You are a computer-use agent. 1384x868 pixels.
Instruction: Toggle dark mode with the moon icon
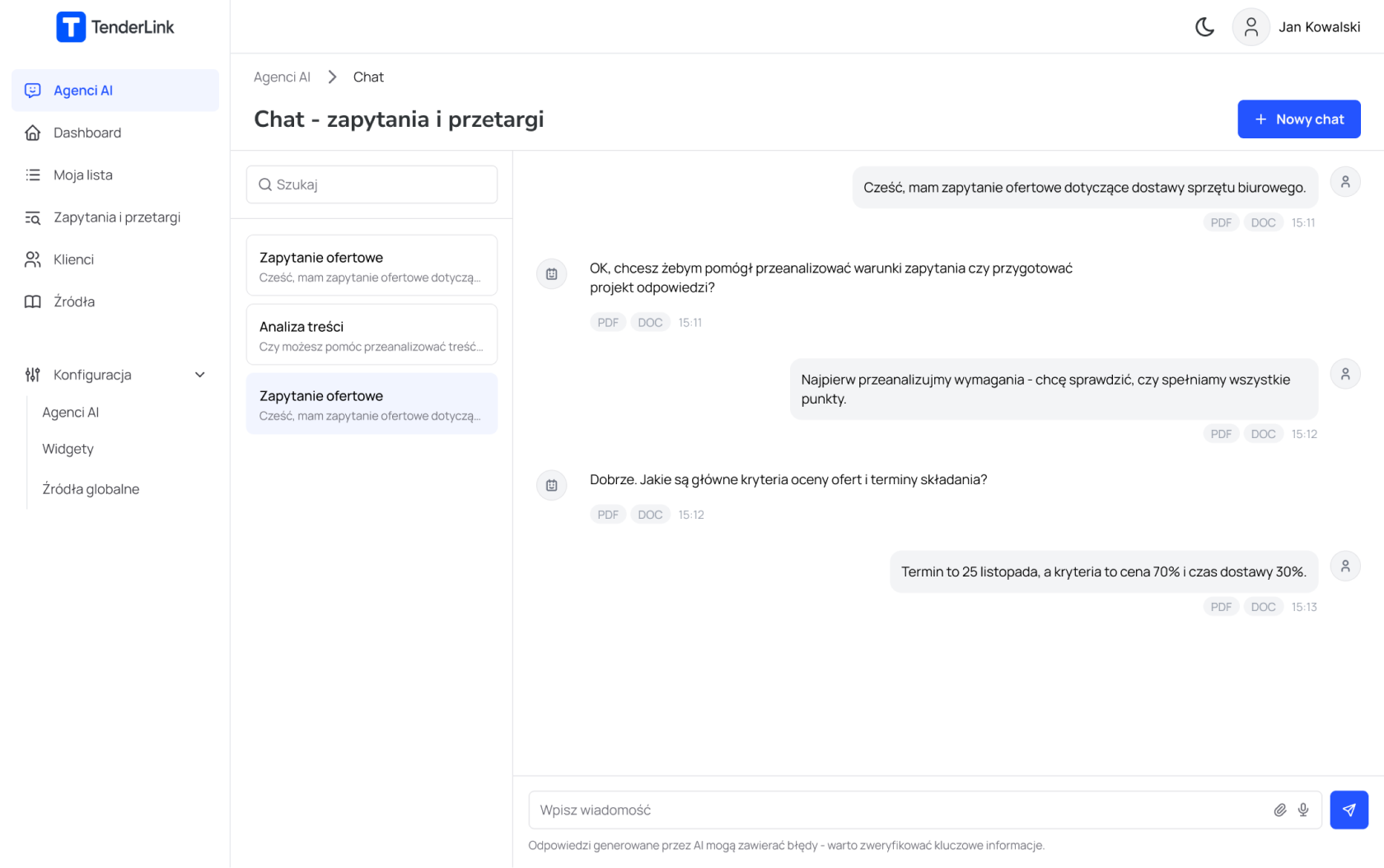(x=1204, y=27)
